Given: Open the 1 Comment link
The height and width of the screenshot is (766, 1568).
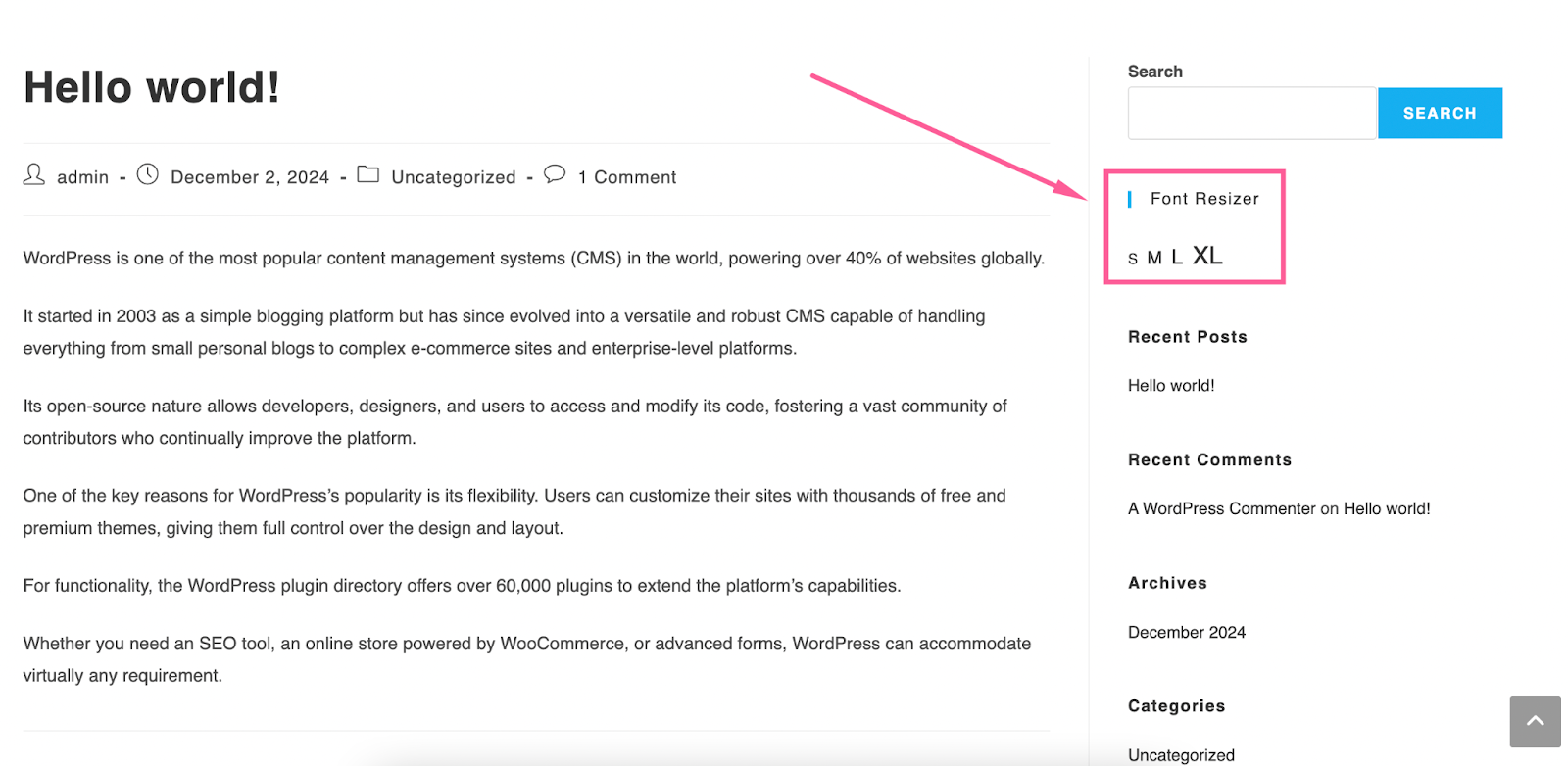Looking at the screenshot, I should pos(627,177).
